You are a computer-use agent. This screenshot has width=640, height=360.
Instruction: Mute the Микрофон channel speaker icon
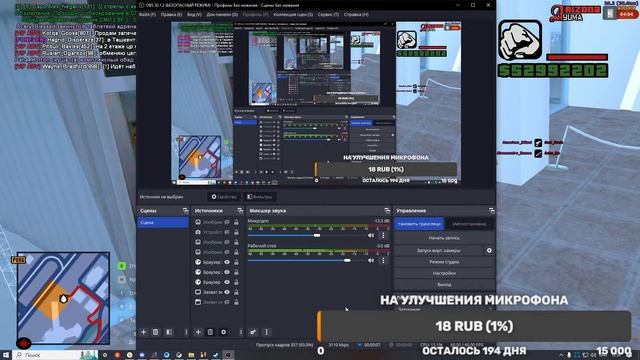tap(371, 235)
